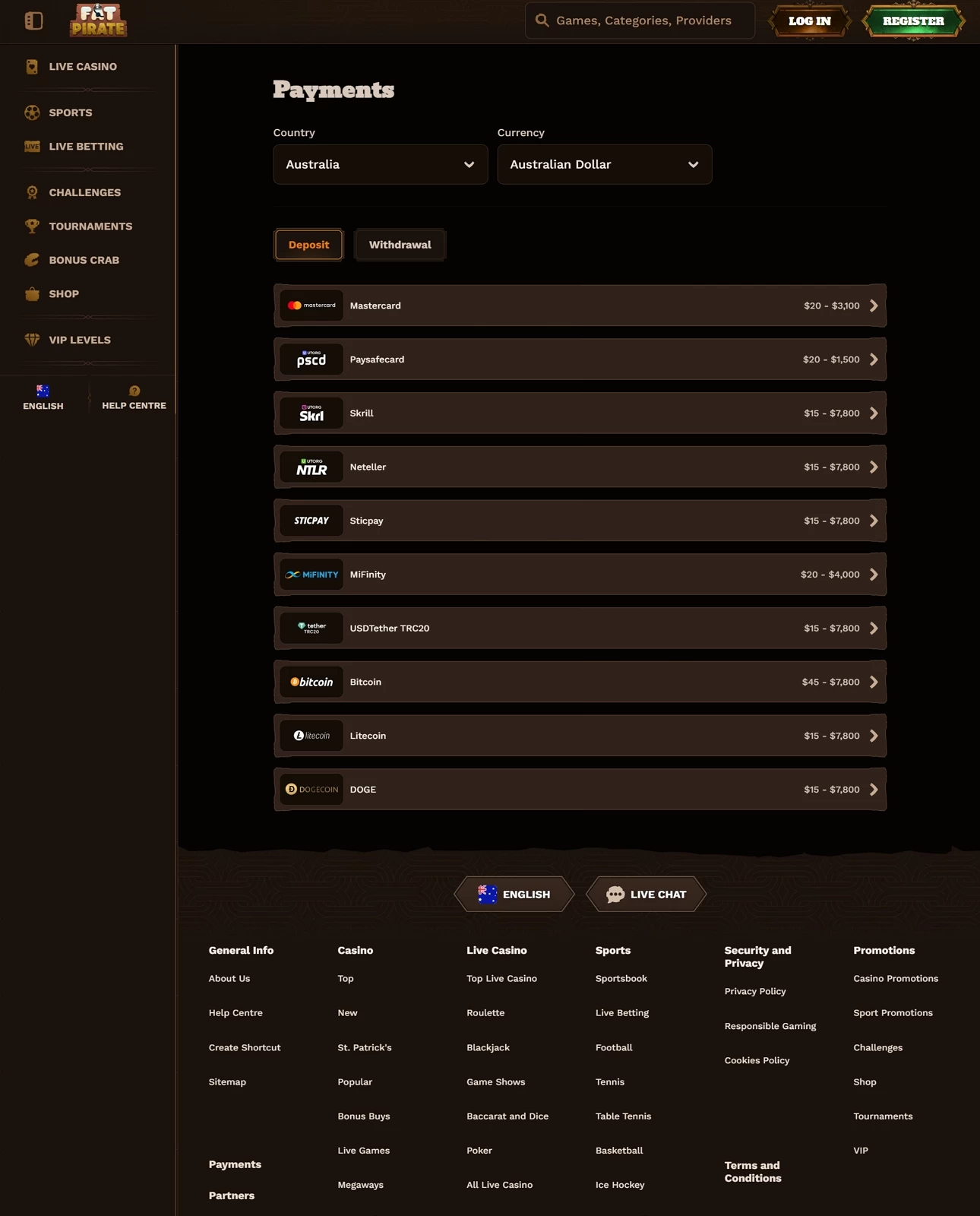Open Bonus Crab in sidebar menu
The width and height of the screenshot is (980, 1216).
[84, 260]
